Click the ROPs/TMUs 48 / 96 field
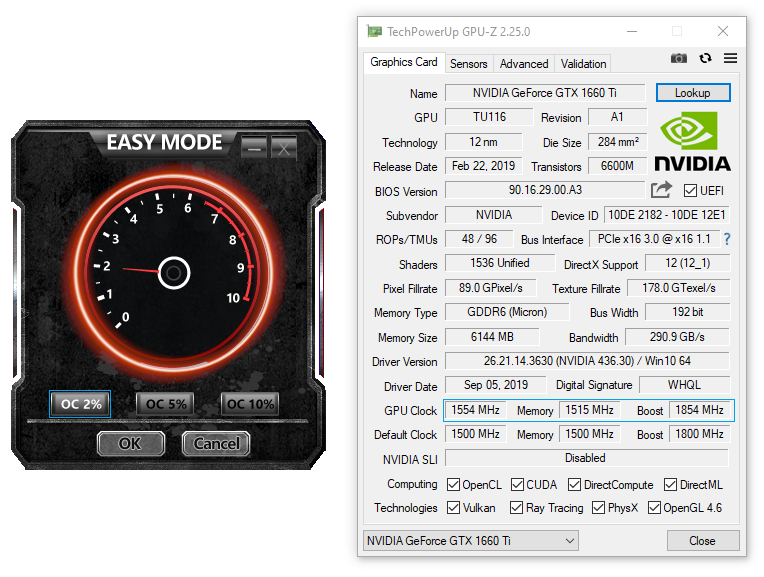This screenshot has width=764, height=577. 479,239
